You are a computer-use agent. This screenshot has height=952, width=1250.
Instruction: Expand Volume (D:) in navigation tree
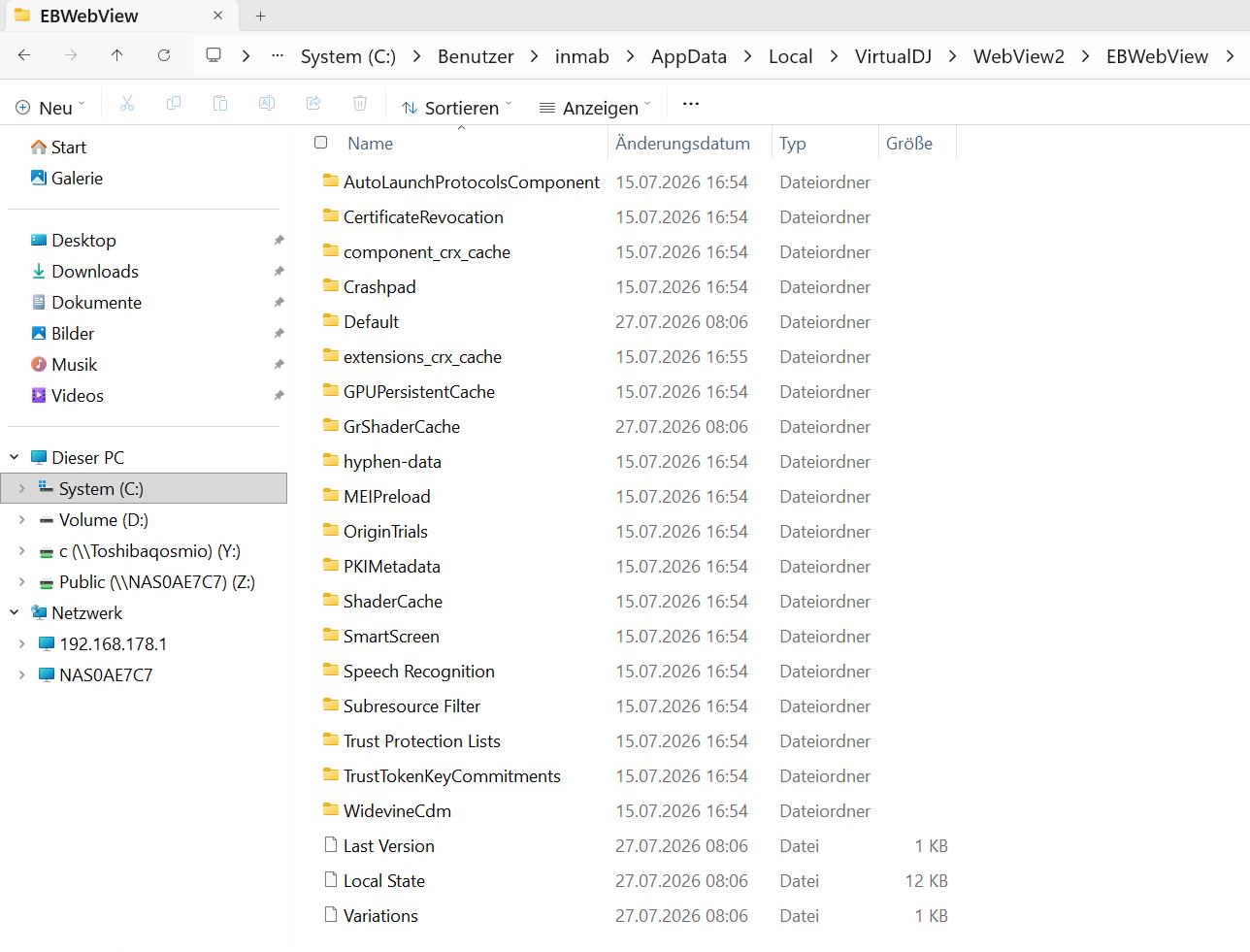tap(22, 519)
